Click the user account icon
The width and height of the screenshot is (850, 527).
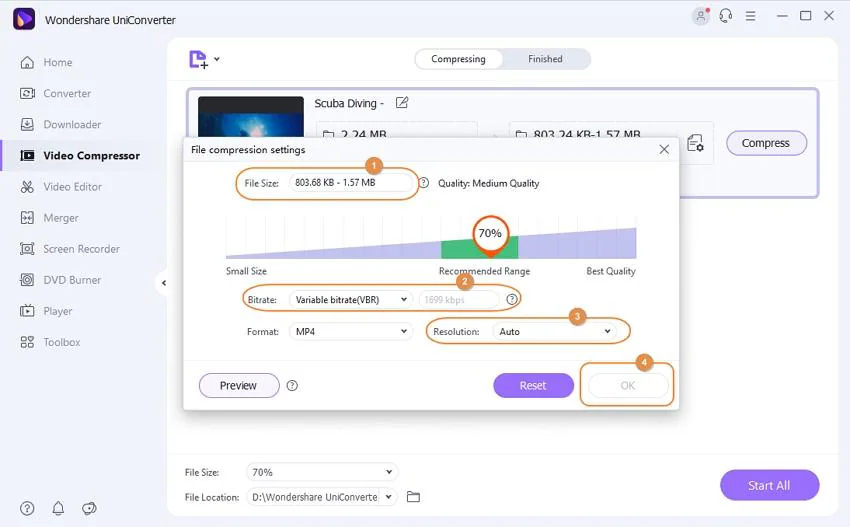coord(700,16)
